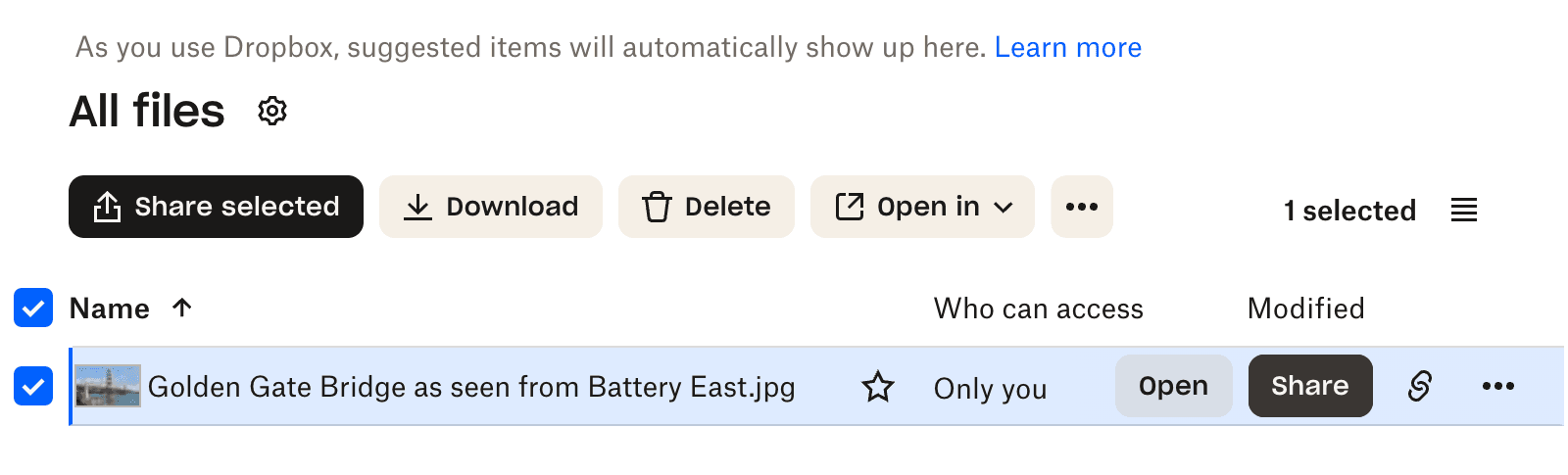The width and height of the screenshot is (1568, 475).
Task: Click the Modified column header
Action: 1305,309
